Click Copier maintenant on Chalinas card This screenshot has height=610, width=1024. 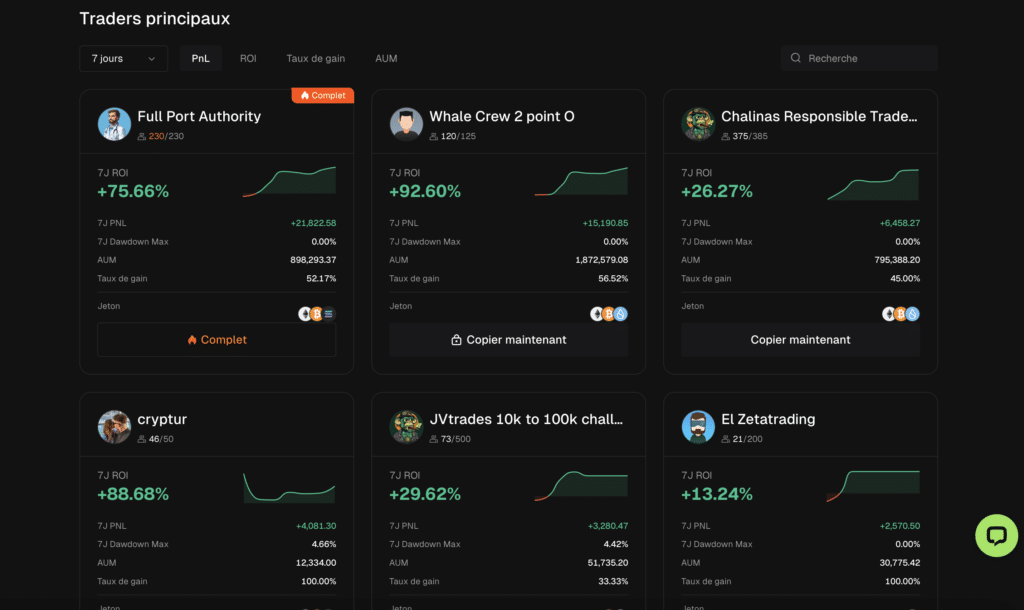tap(801, 340)
